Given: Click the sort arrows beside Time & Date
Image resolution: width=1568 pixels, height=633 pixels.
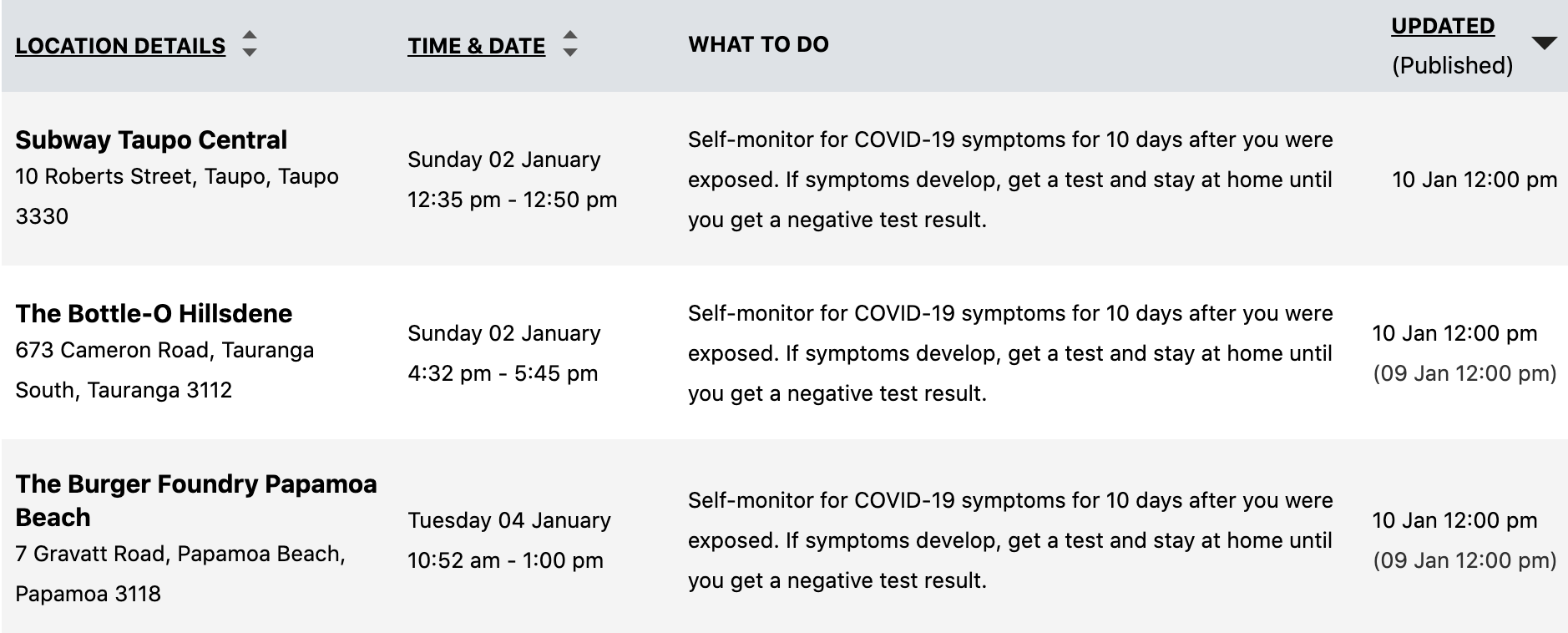Looking at the screenshot, I should [569, 43].
